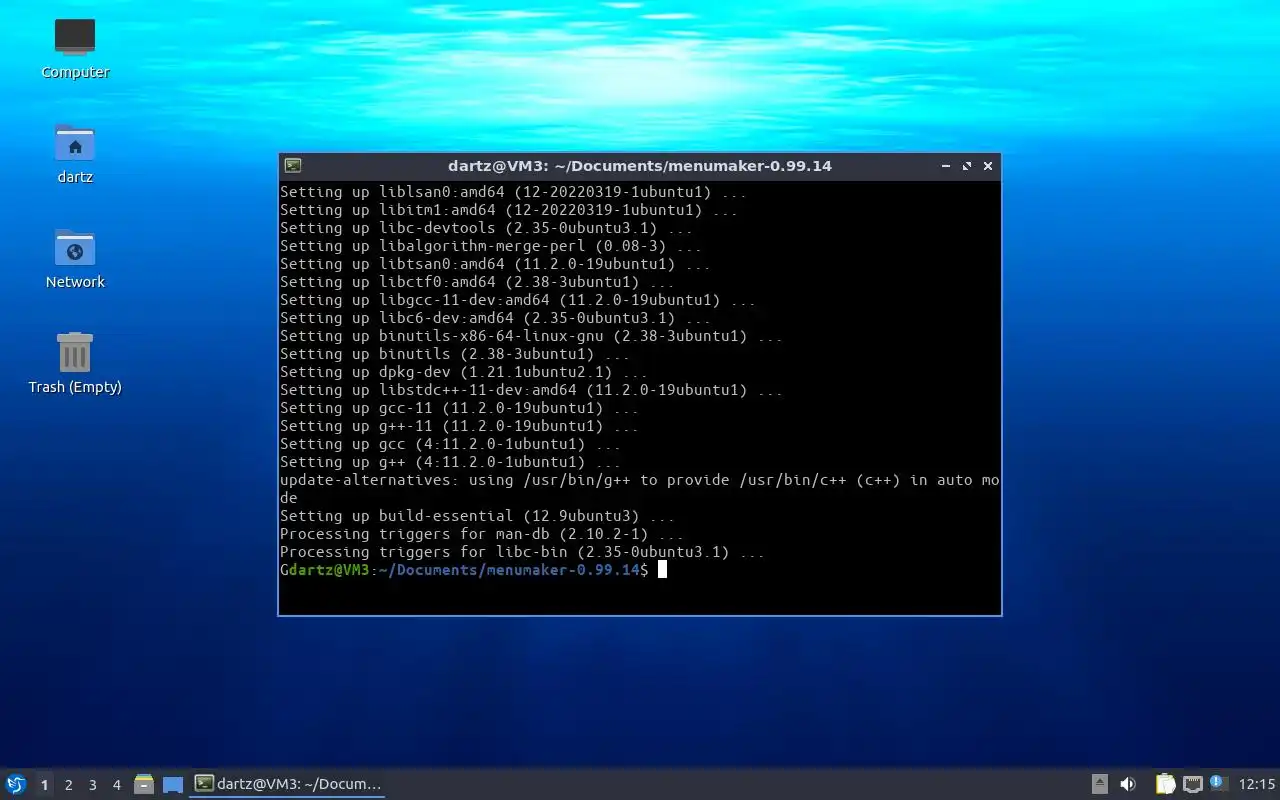Click the 12:15 clock in the panel

coord(1257,785)
